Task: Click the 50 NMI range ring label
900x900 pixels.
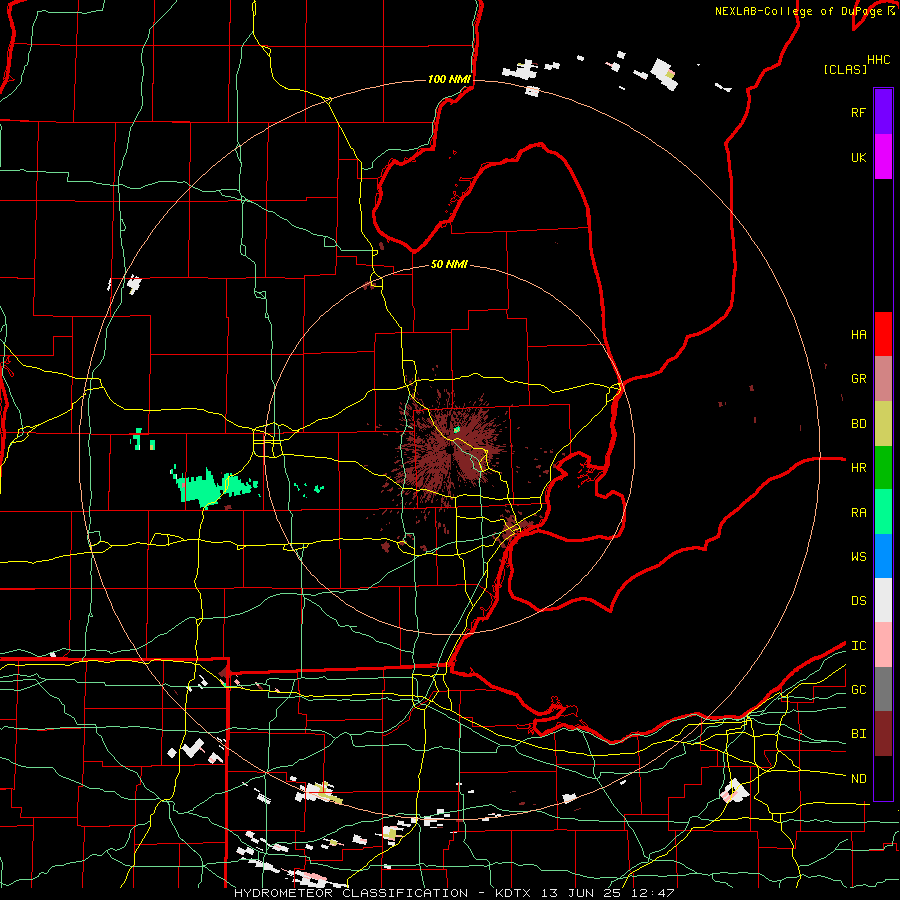Action: pyautogui.click(x=449, y=265)
